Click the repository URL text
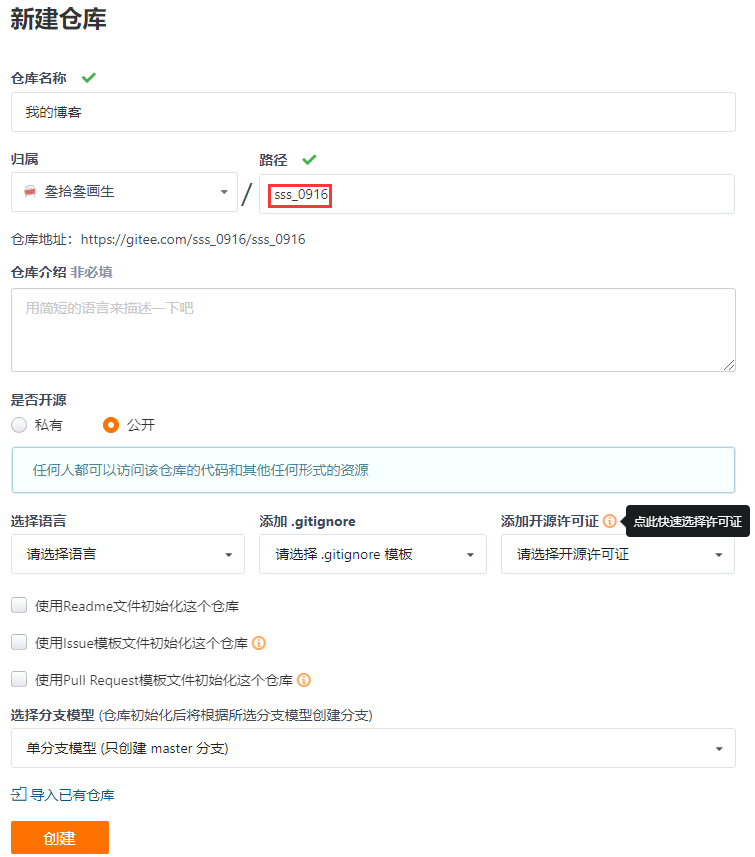The width and height of the screenshot is (755, 857). tap(193, 239)
